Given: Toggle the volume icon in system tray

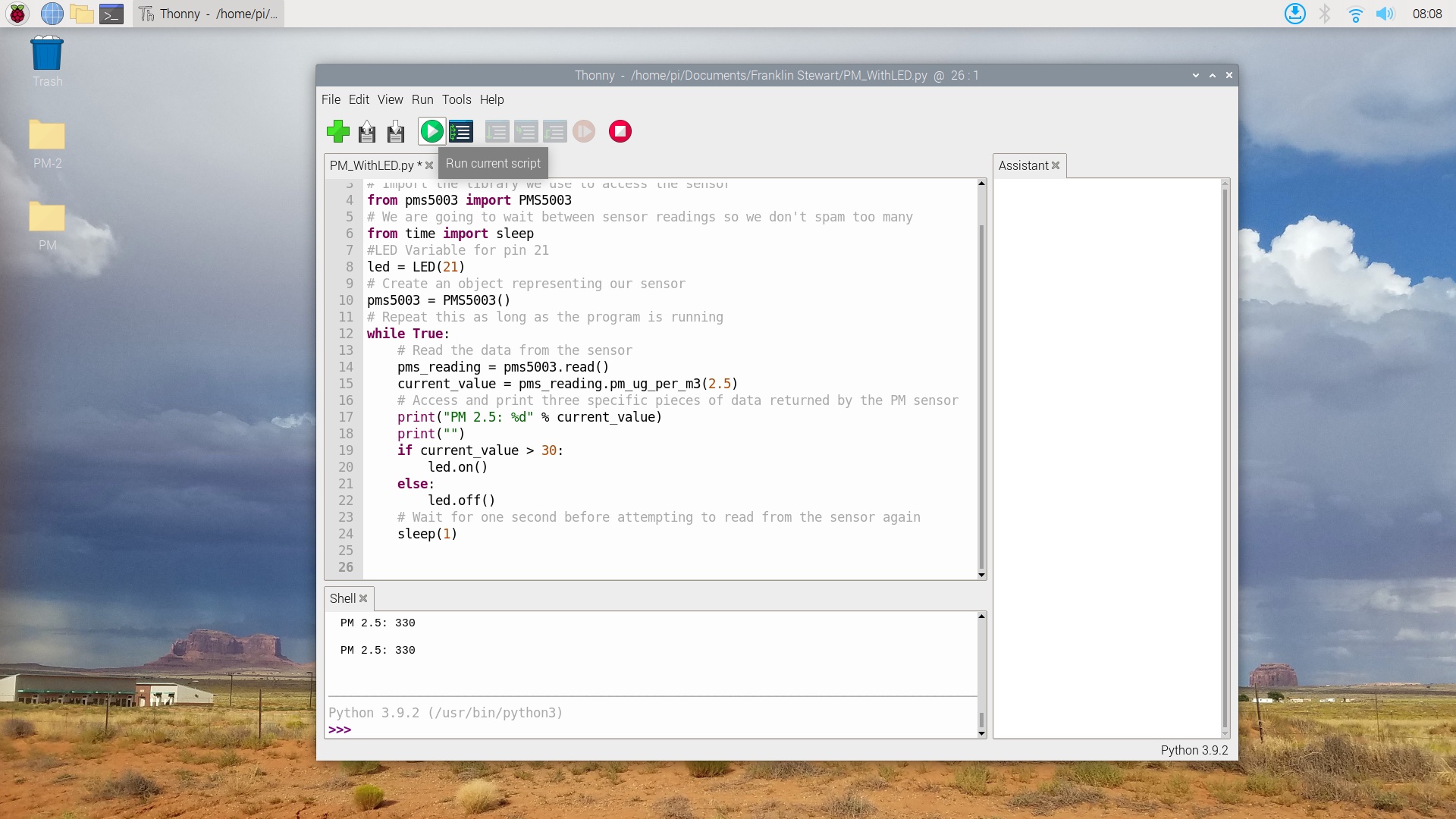Looking at the screenshot, I should coord(1385,13).
